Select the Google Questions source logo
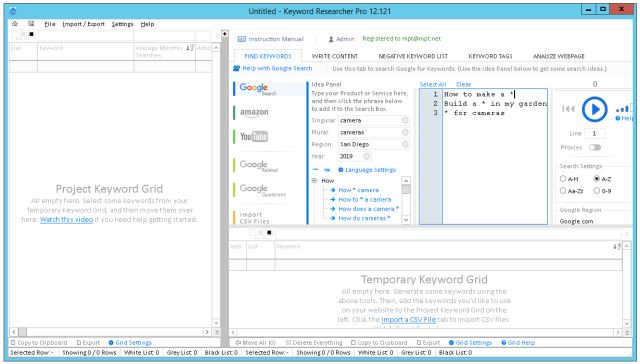Viewport: 640px width, 364px height. [262, 190]
